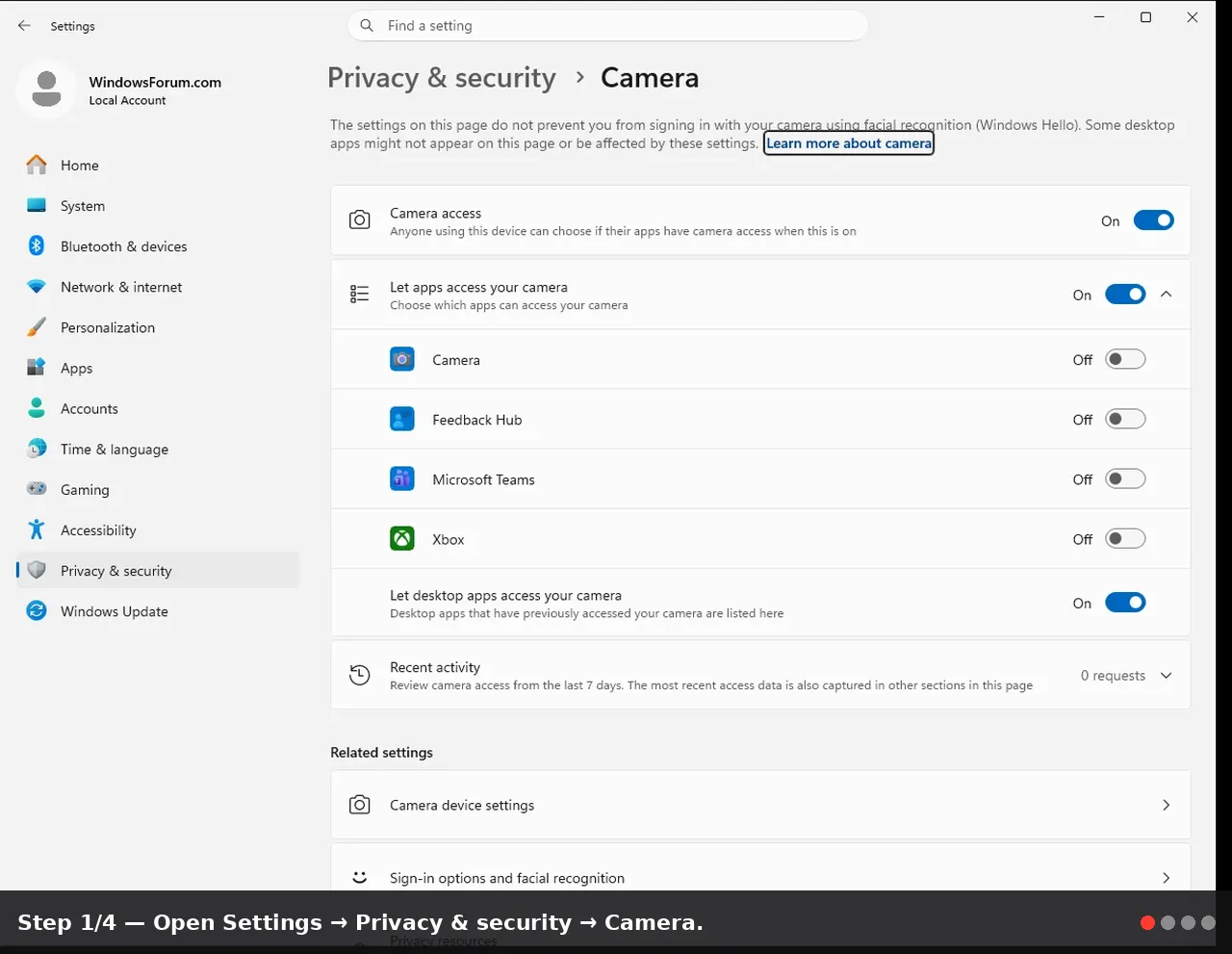Open Camera device settings row label

click(462, 805)
